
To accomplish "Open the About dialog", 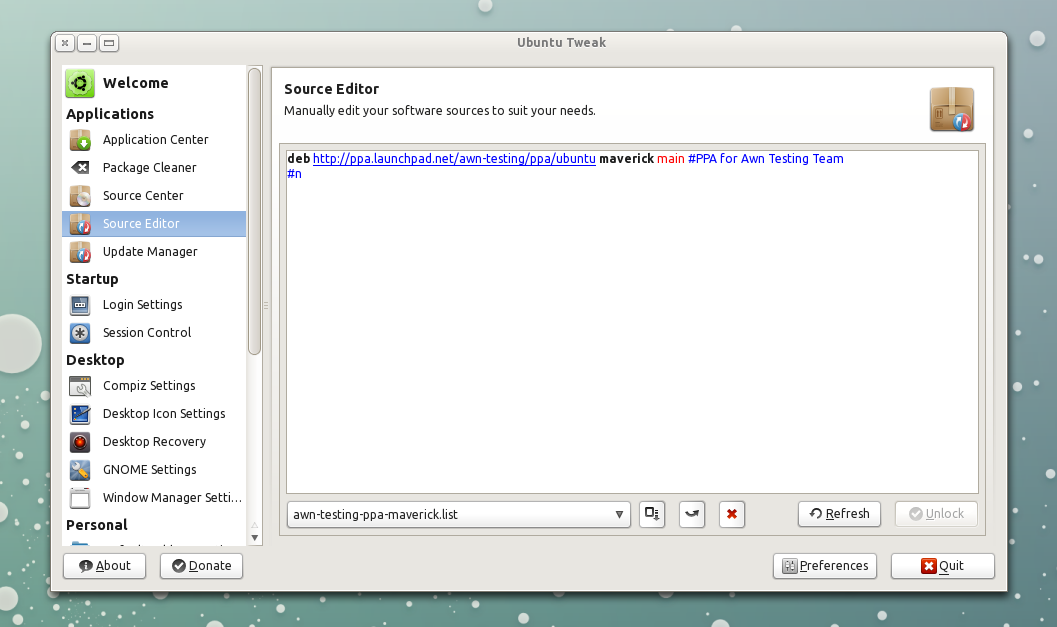I will [x=104, y=566].
